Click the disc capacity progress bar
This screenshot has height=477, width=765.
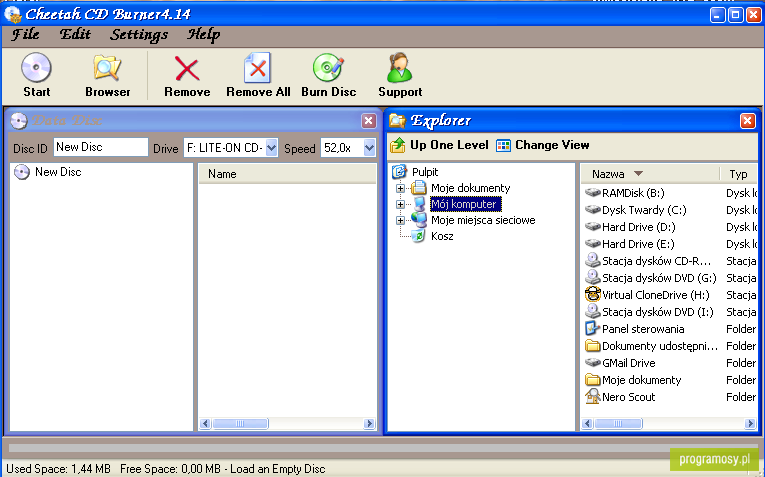click(x=382, y=448)
